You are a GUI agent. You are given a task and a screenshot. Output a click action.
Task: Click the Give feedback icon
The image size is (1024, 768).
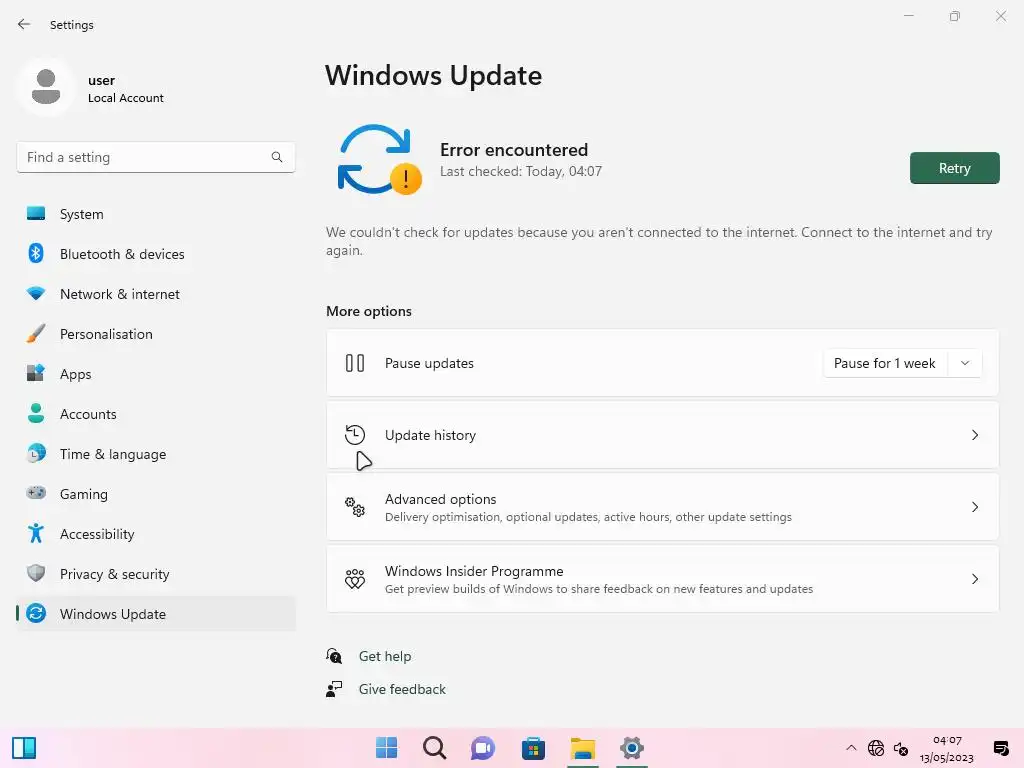pyautogui.click(x=334, y=689)
